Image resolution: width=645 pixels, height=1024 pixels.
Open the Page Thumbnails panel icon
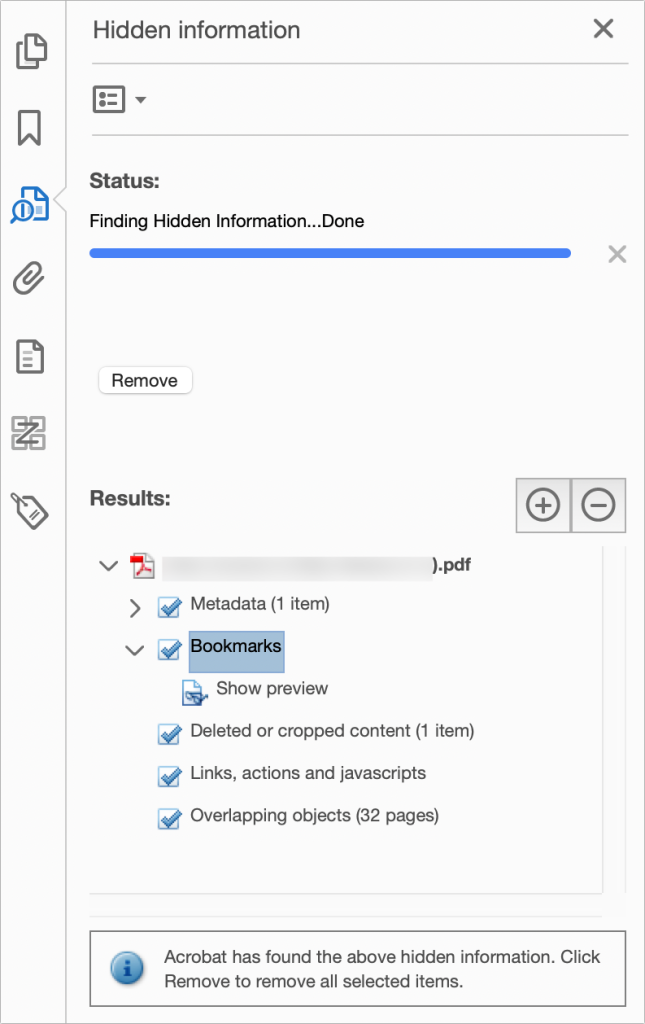pos(31,51)
